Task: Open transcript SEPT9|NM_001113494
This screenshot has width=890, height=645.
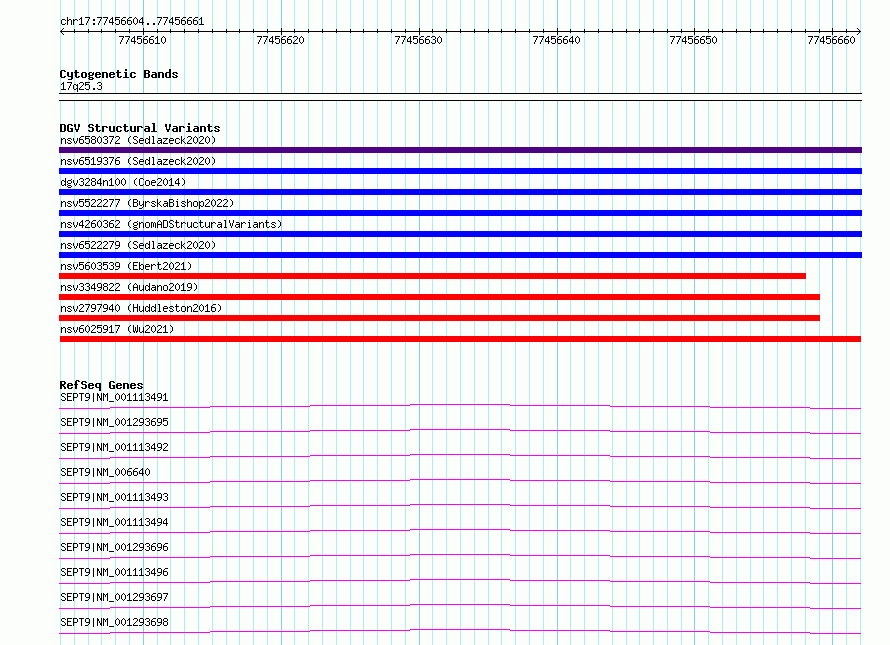Action: [114, 522]
